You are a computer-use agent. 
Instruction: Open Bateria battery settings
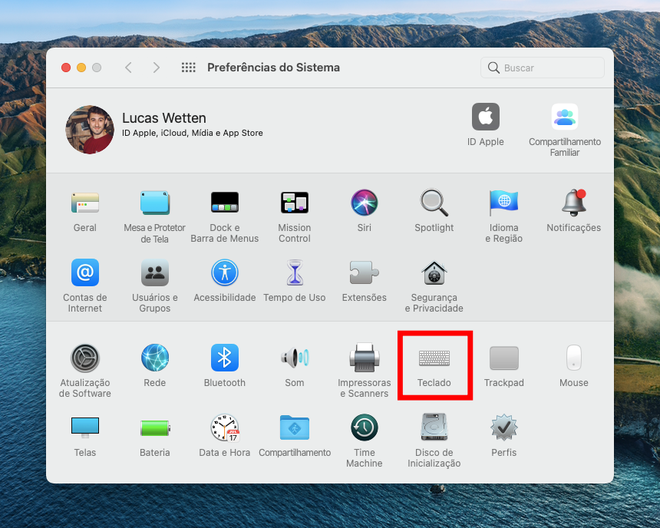click(x=154, y=428)
